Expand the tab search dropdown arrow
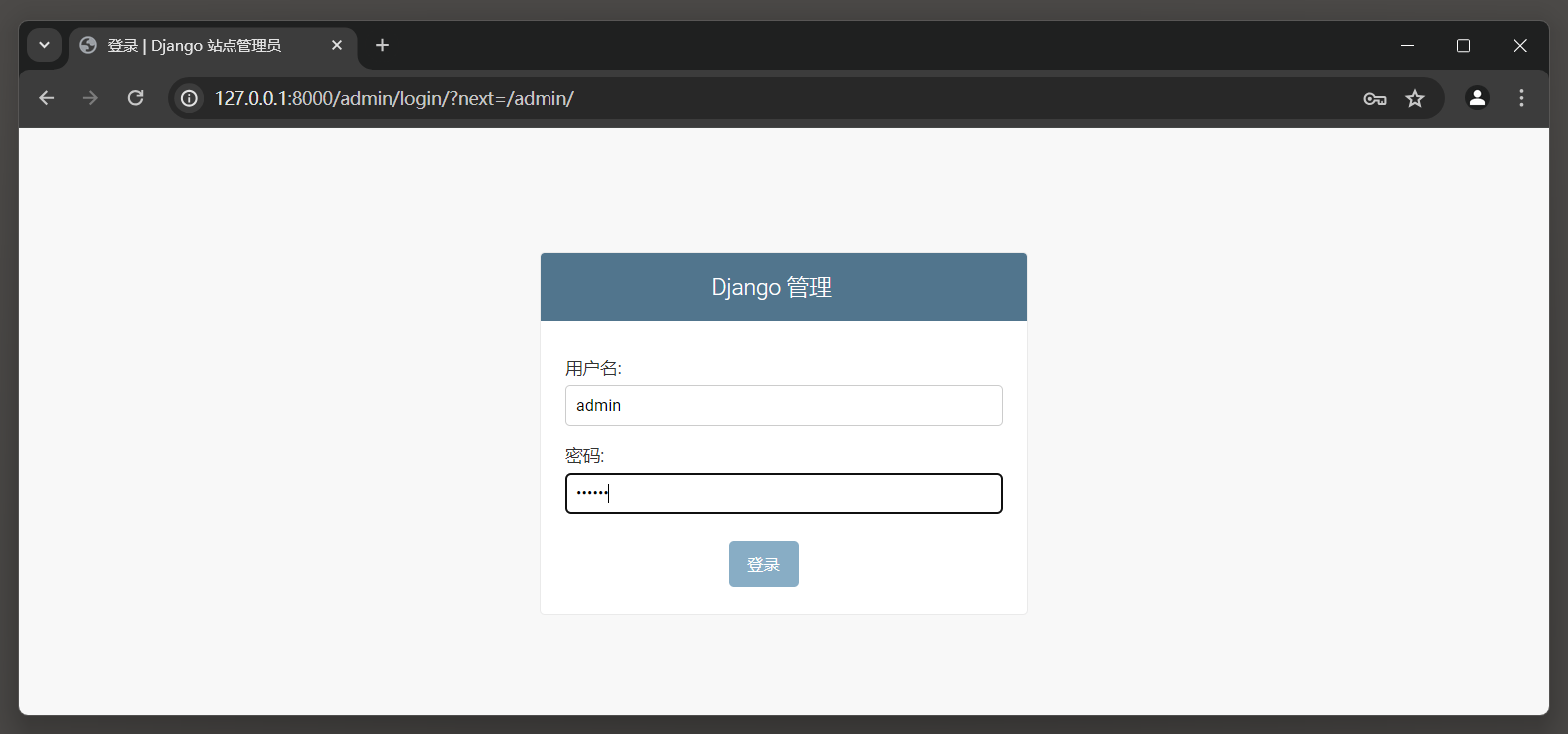Screen dimensions: 1568x734 click(x=44, y=45)
